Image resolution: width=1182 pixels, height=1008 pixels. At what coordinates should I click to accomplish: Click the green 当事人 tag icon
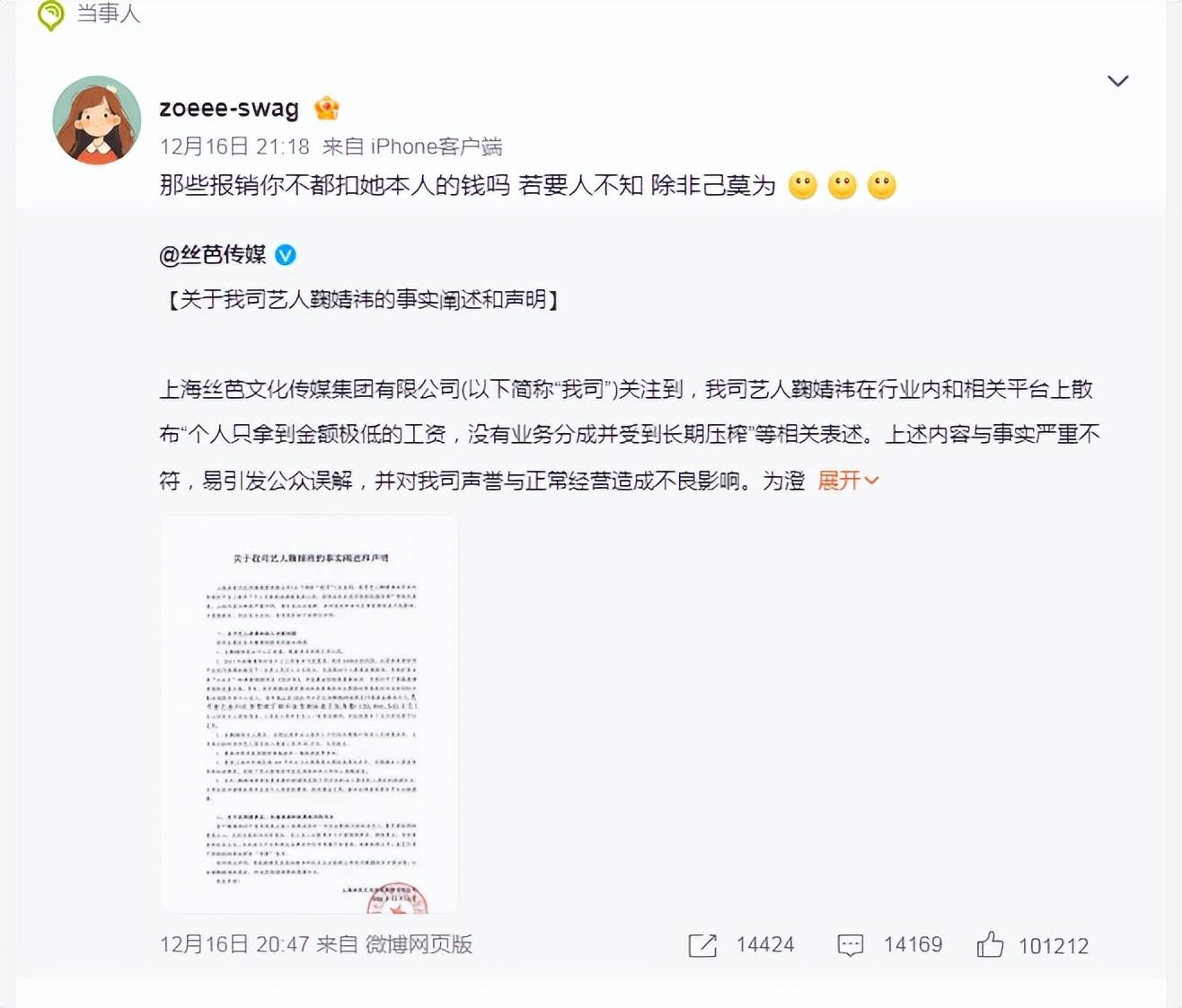point(51,13)
